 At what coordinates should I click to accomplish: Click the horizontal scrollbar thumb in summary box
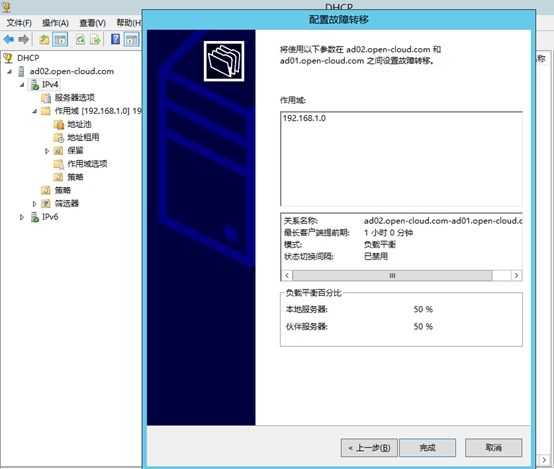pyautogui.click(x=392, y=276)
